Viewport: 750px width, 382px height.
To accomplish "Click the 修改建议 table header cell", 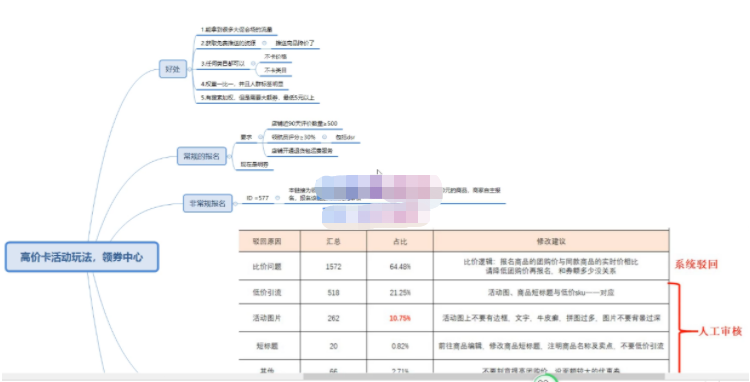I will pyautogui.click(x=551, y=241).
